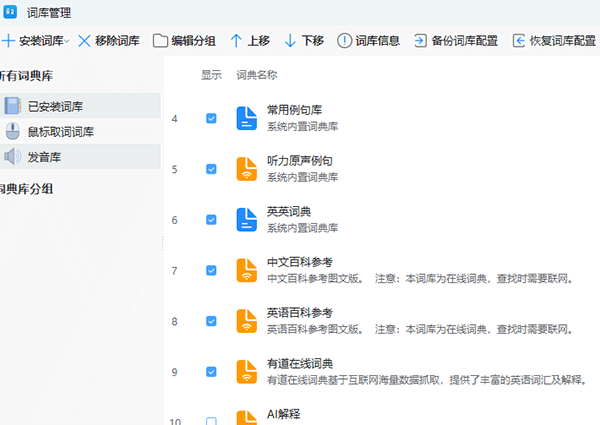Screen dimensions: 600x425
Task: Click the 有道在线词典 orange icon
Action: coord(247,372)
